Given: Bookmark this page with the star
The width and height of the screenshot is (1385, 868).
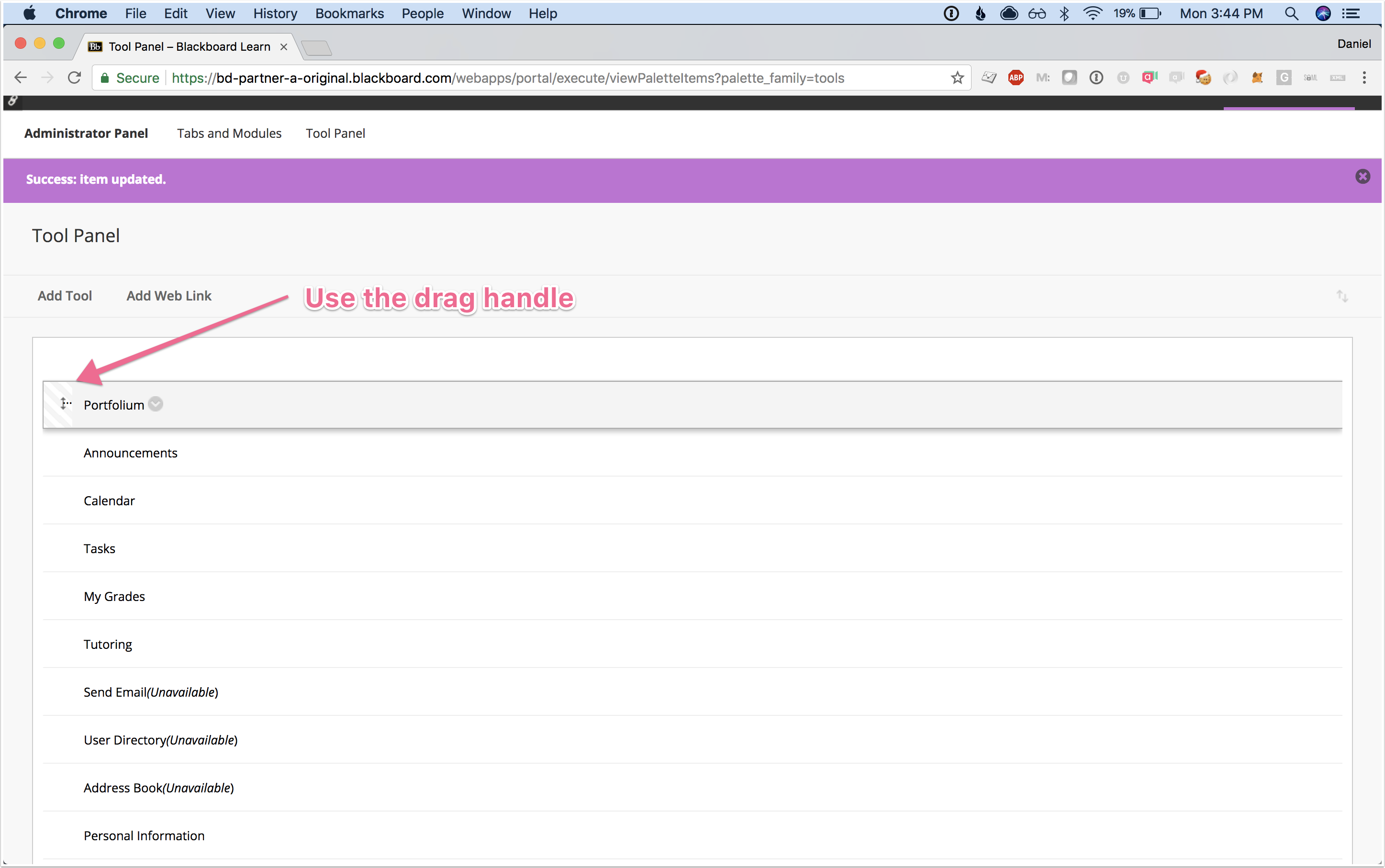Looking at the screenshot, I should [x=957, y=78].
